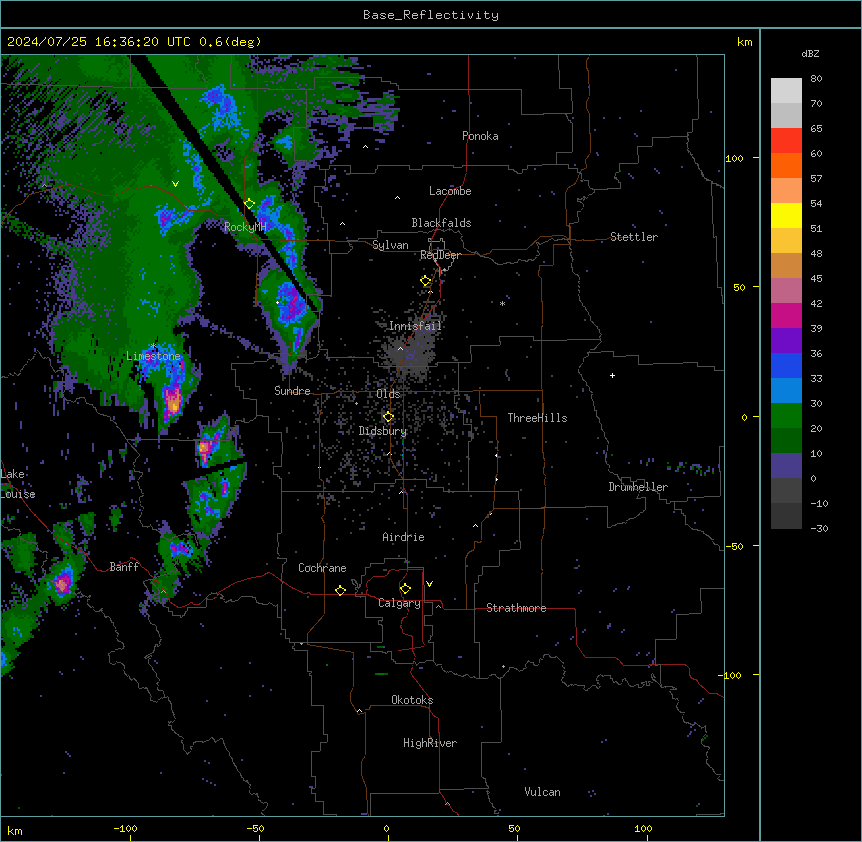This screenshot has height=842, width=862.
Task: Click the HighRiver label
Action: click(x=430, y=743)
